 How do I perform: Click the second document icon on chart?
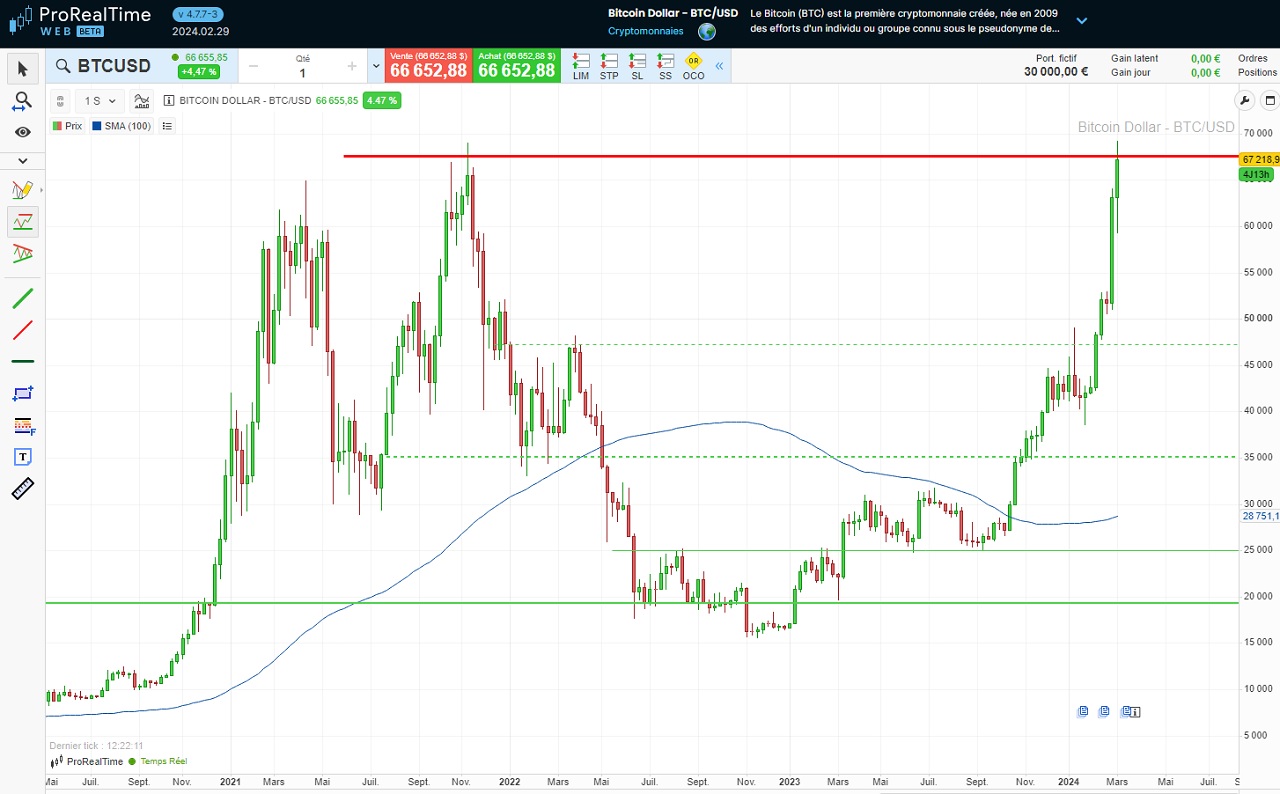pyautogui.click(x=1104, y=712)
